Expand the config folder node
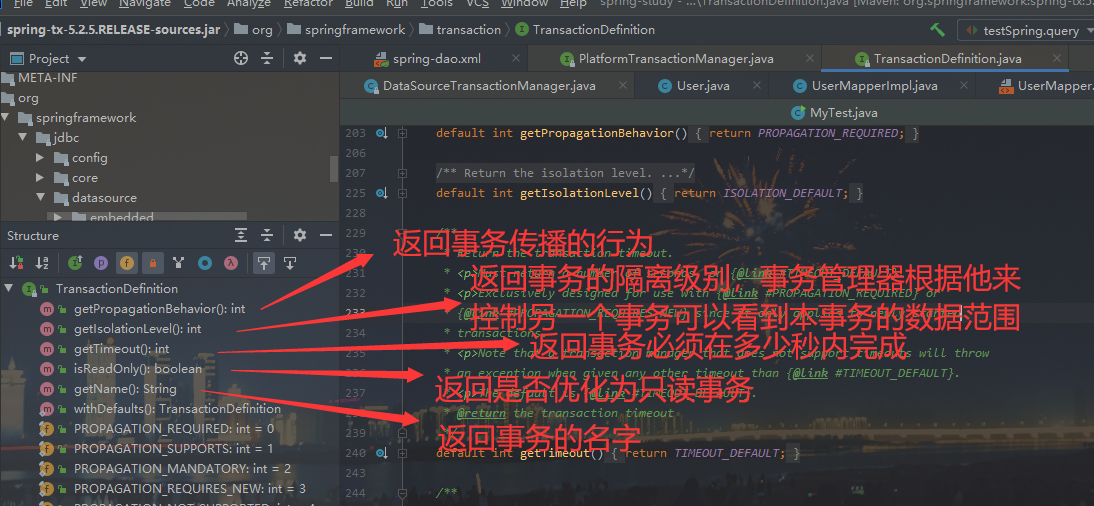The width and height of the screenshot is (1094, 506). coord(40,158)
